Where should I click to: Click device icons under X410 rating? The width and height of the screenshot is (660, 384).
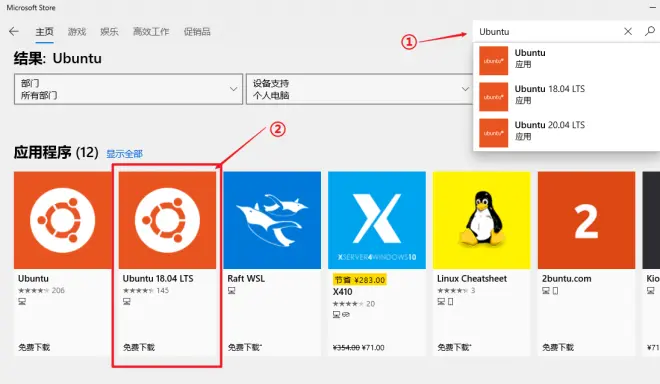341,315
